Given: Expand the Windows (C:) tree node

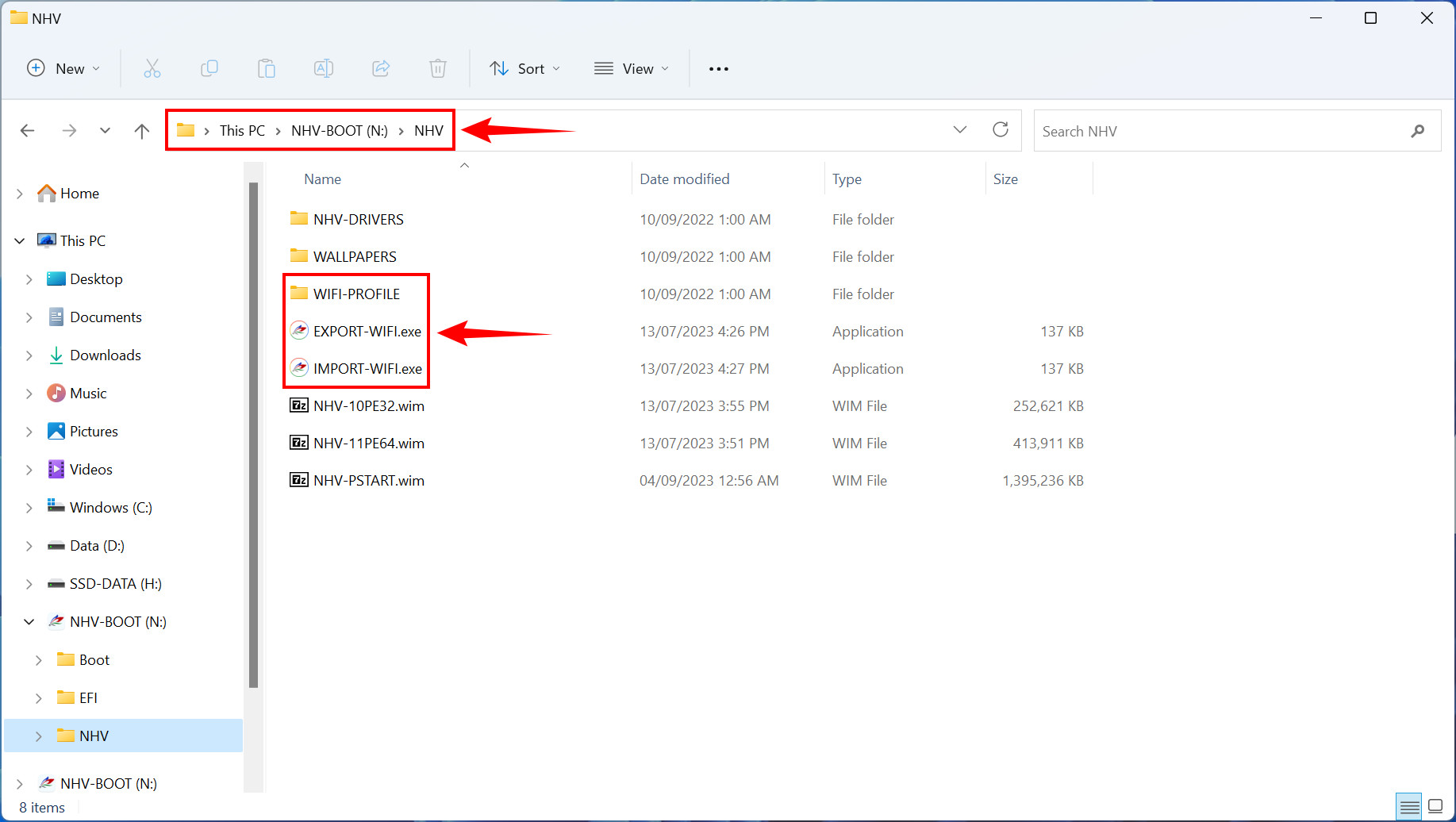Looking at the screenshot, I should click(29, 508).
